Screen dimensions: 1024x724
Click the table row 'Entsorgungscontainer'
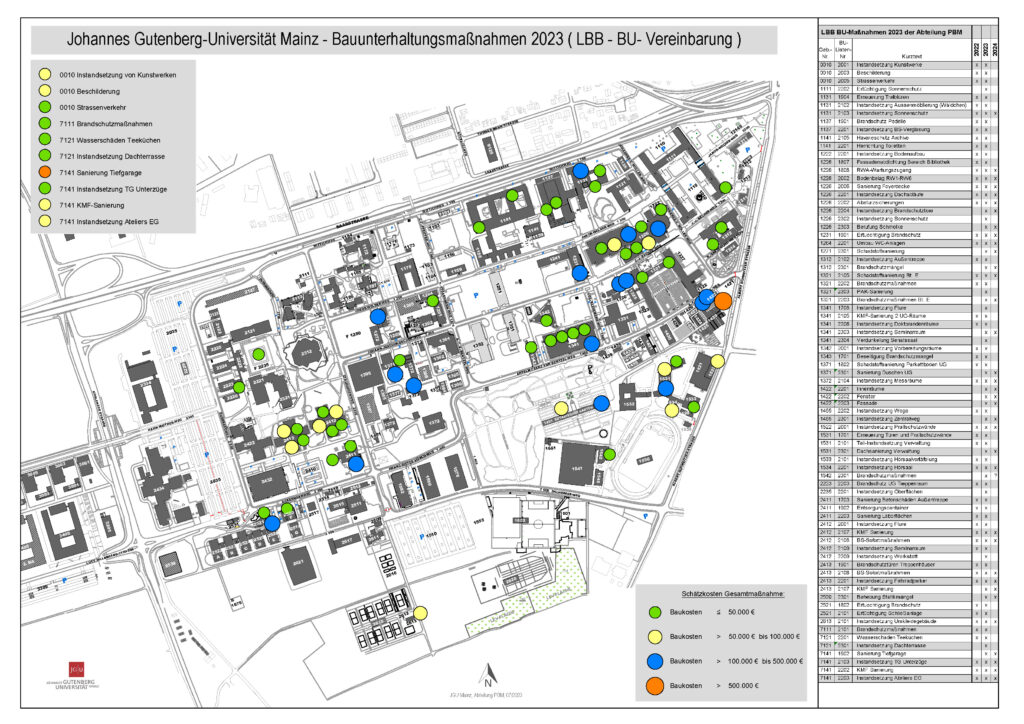[x=908, y=508]
